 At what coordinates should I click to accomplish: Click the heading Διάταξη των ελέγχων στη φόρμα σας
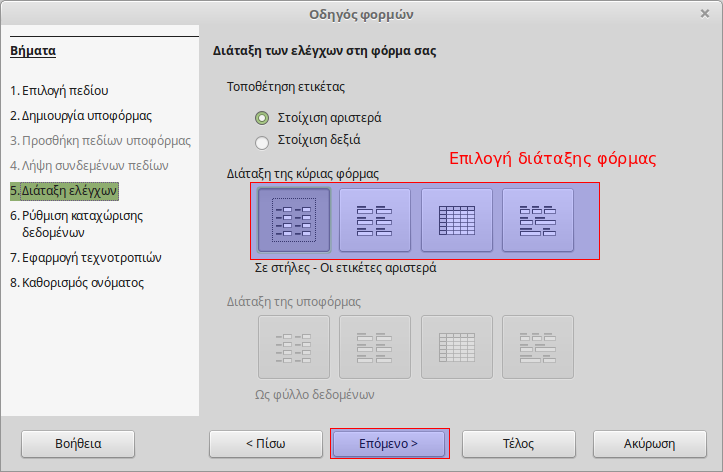tap(325, 51)
